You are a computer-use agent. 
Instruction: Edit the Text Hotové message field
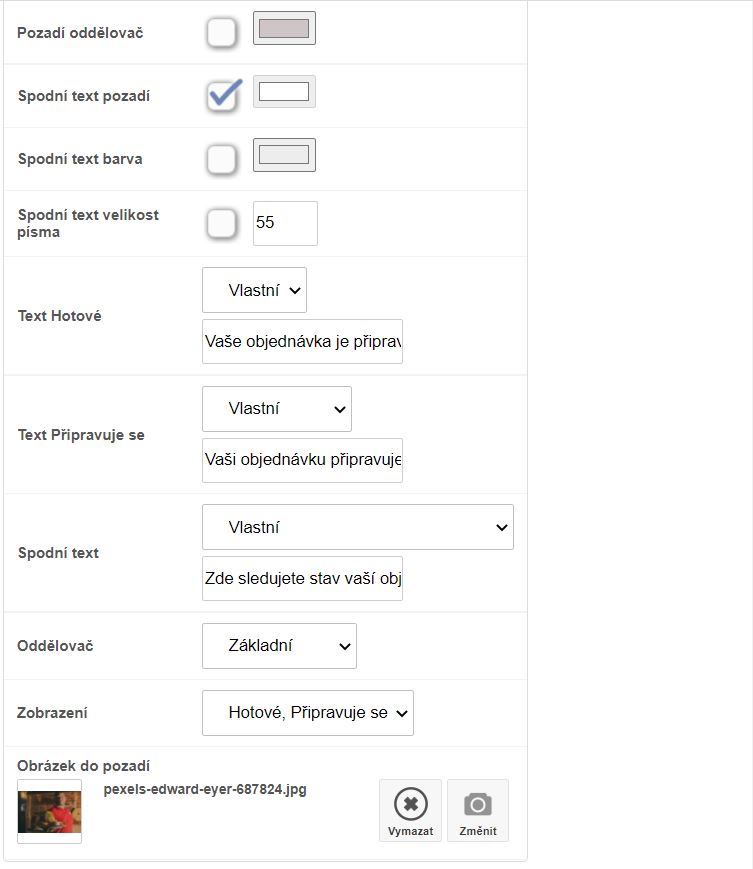302,342
